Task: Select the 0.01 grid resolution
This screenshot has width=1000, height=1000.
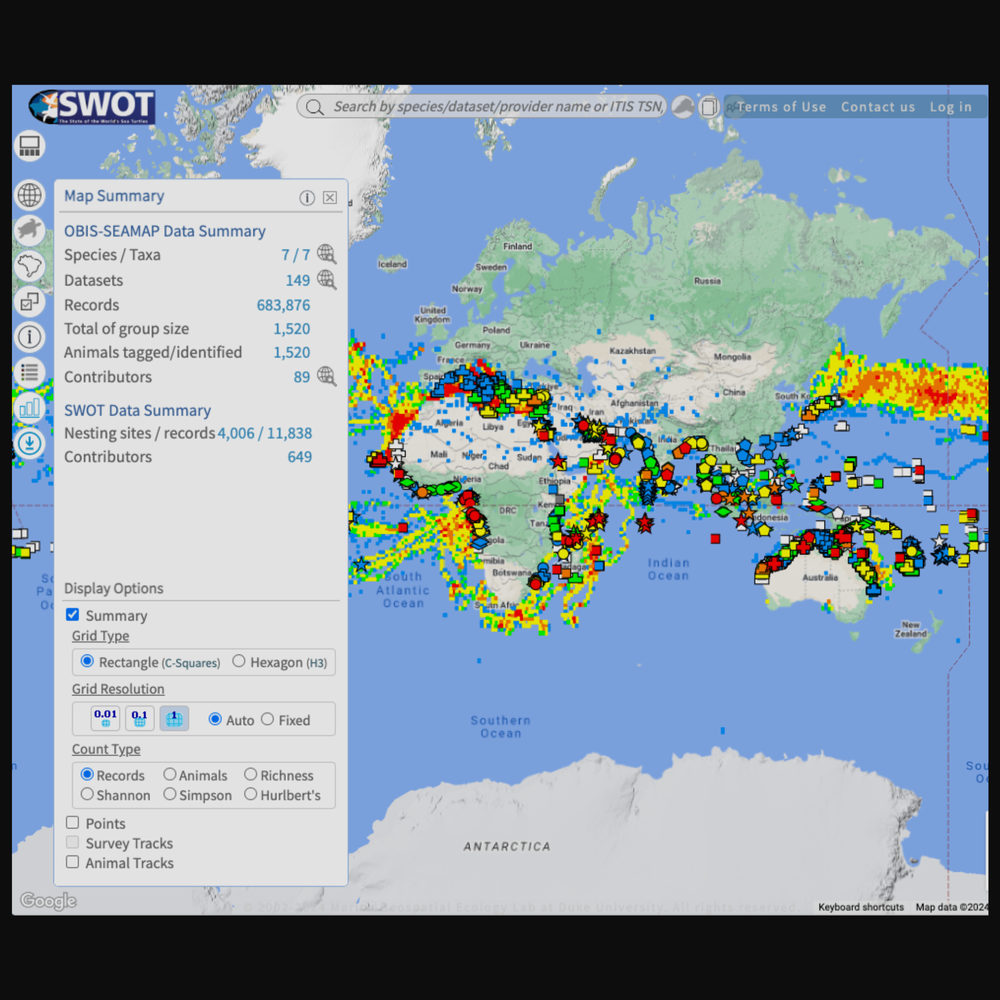Action: point(104,718)
